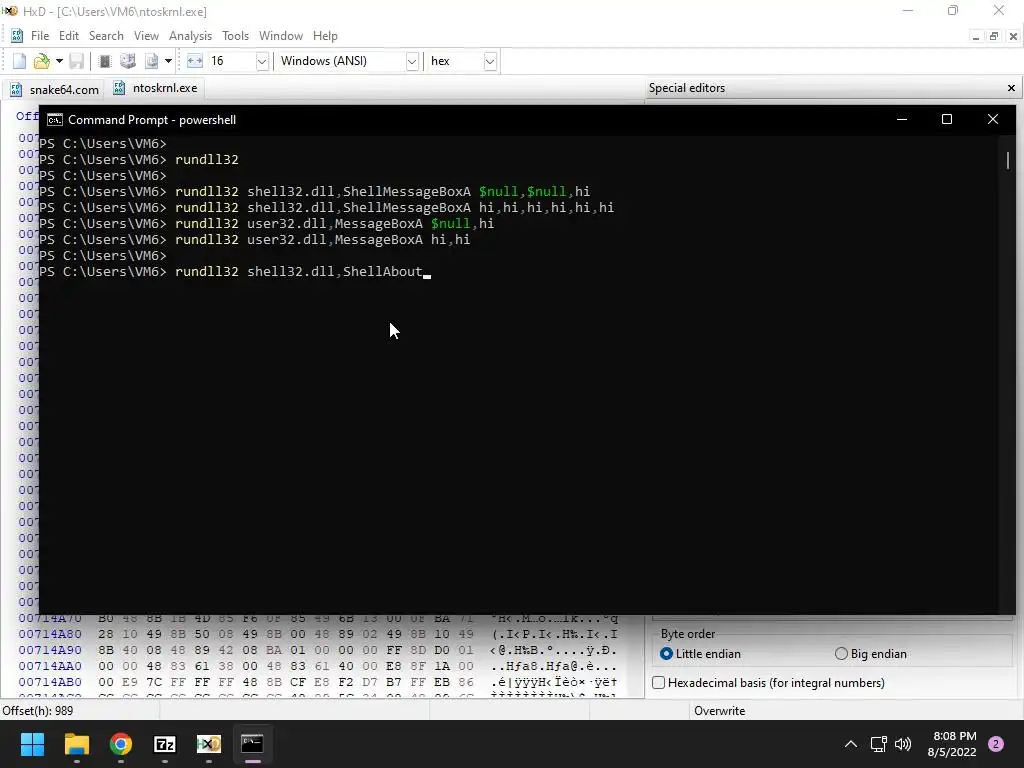Viewport: 1024px width, 768px height.
Task: Open the Search menu
Action: [x=106, y=36]
